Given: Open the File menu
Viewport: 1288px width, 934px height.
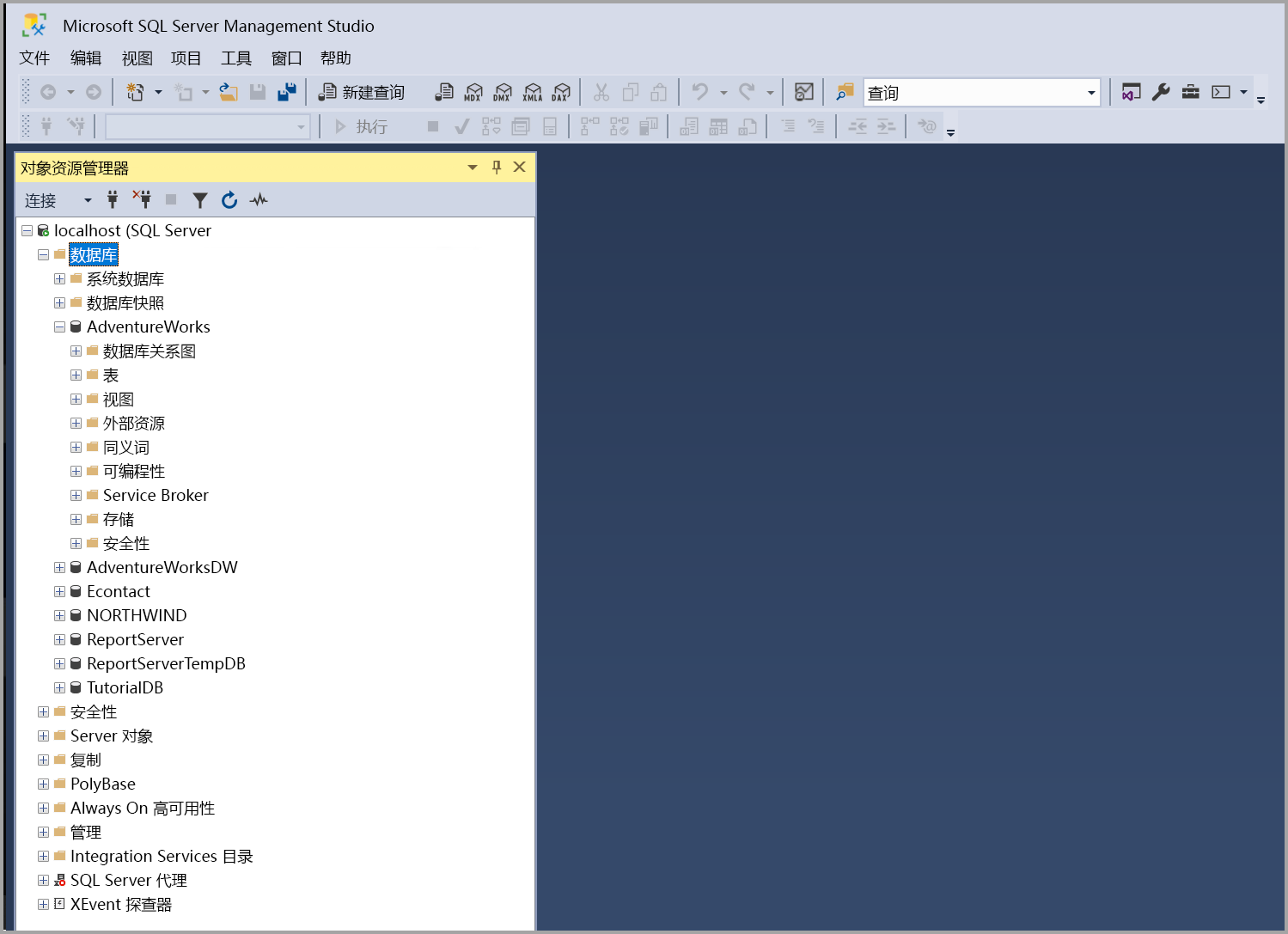Looking at the screenshot, I should pos(34,58).
